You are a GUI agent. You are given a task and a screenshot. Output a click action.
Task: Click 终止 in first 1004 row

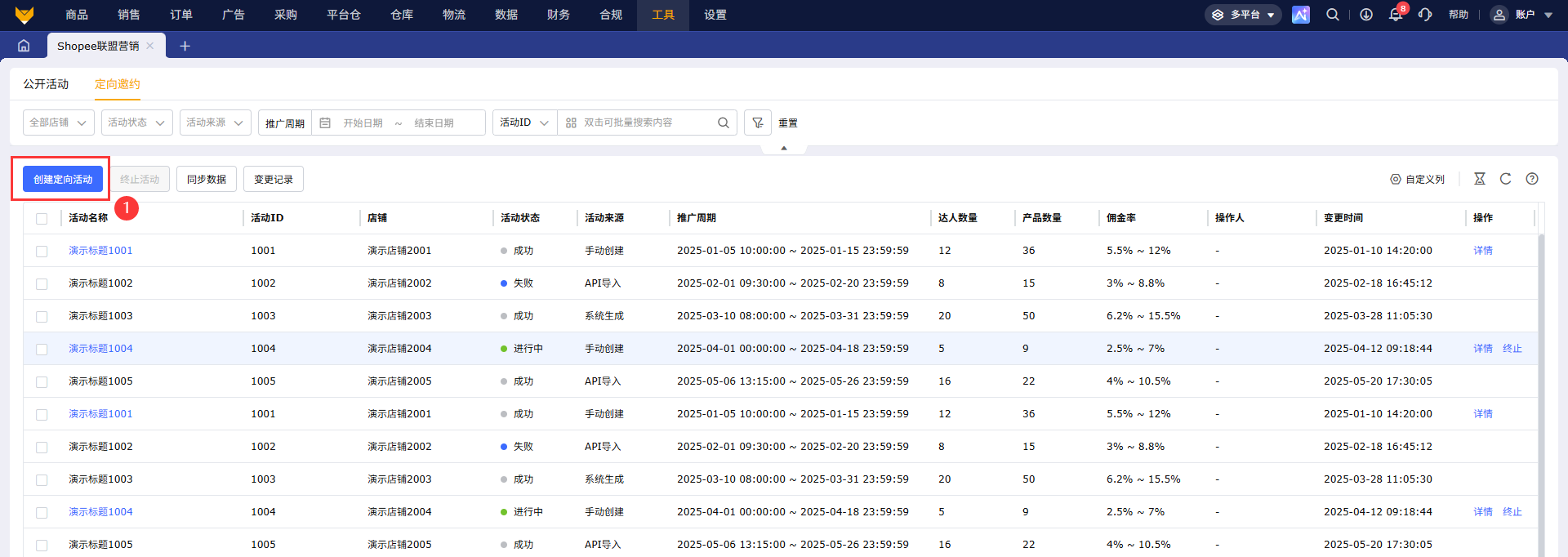[1512, 349]
